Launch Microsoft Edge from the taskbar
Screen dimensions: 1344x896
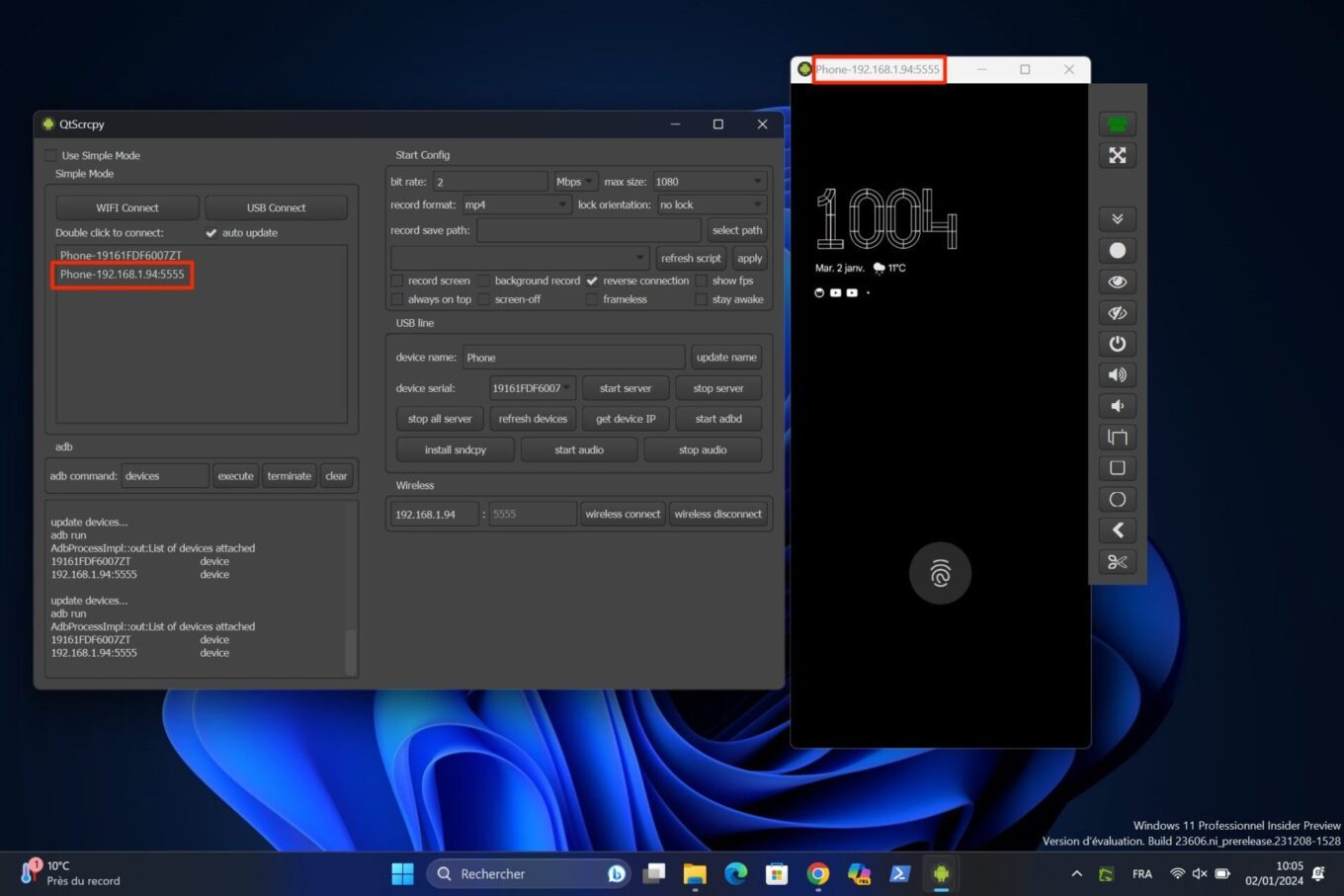(x=735, y=873)
